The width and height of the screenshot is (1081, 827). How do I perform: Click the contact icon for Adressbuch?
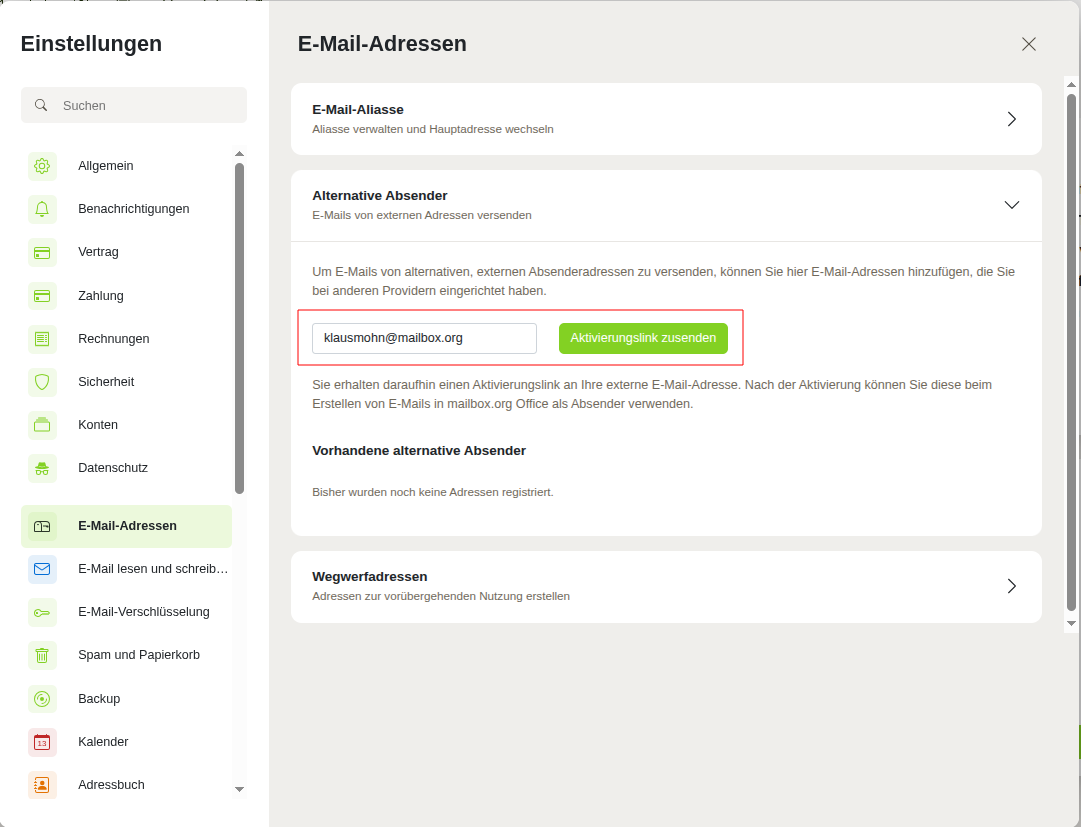[42, 784]
